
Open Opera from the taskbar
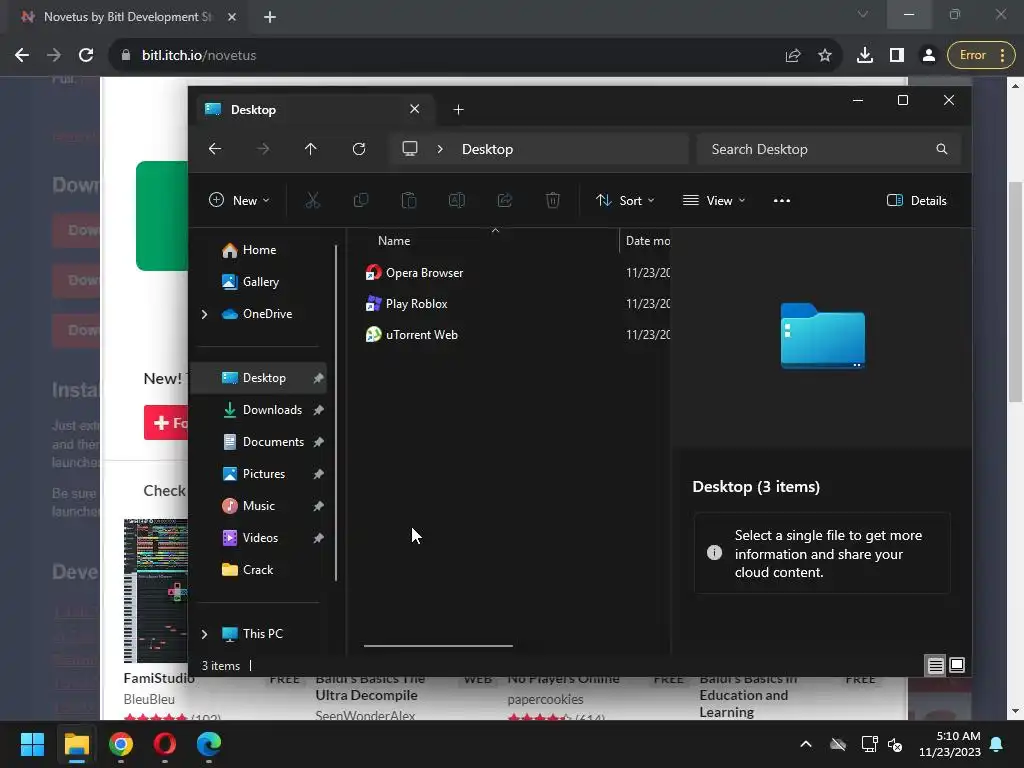pyautogui.click(x=165, y=744)
